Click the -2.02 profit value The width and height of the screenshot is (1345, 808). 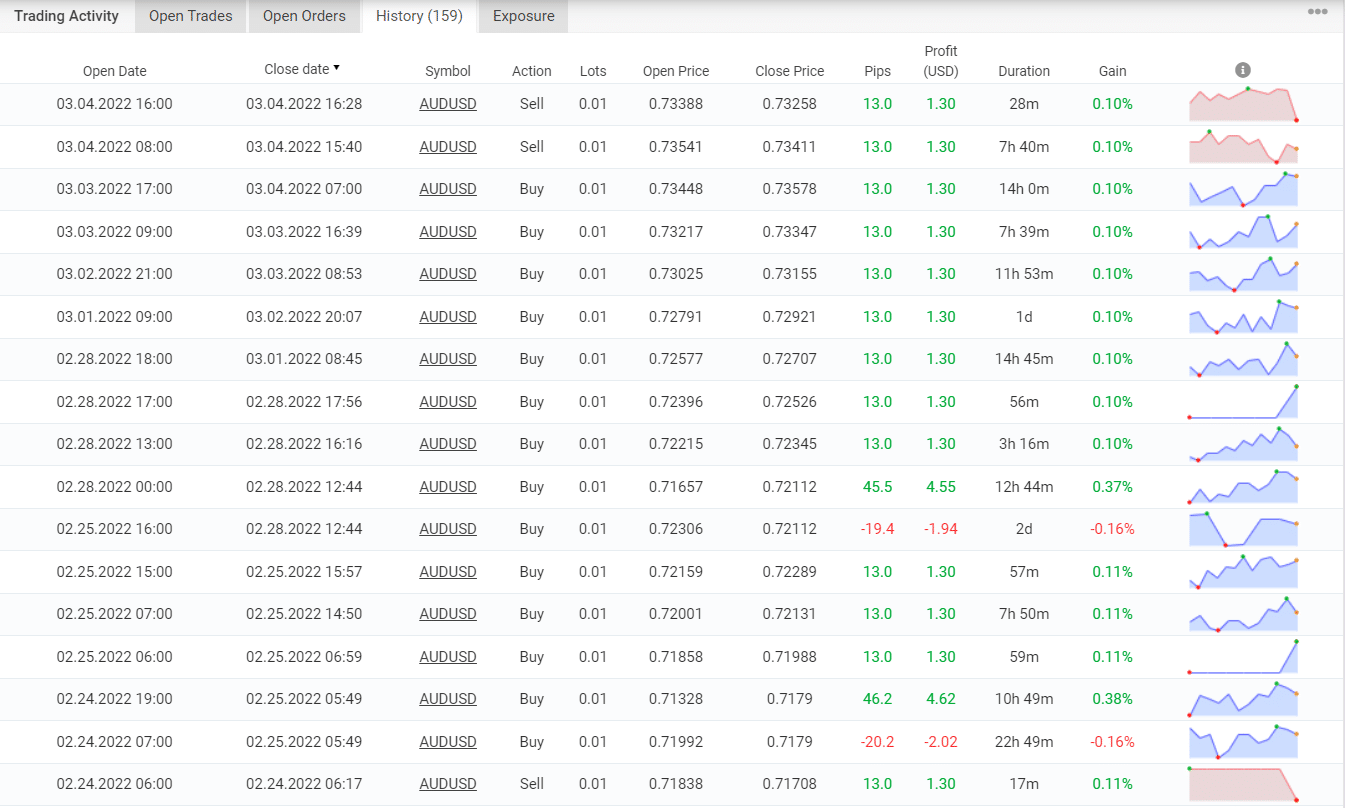point(941,742)
